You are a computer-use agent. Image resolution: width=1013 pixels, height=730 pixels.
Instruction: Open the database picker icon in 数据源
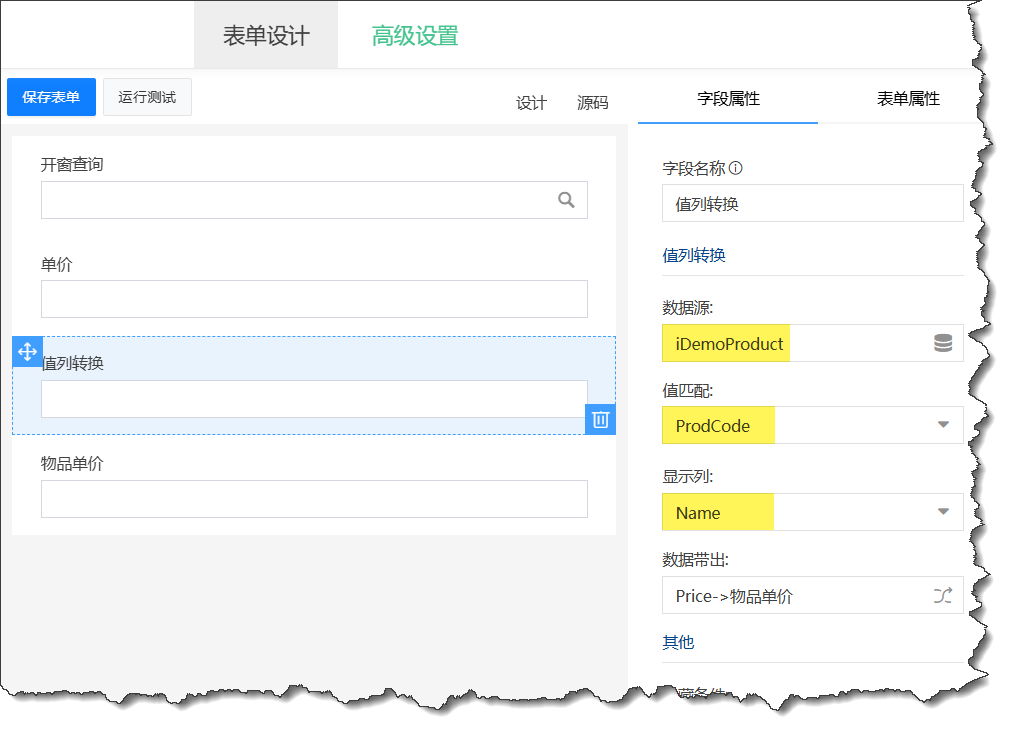pos(942,344)
